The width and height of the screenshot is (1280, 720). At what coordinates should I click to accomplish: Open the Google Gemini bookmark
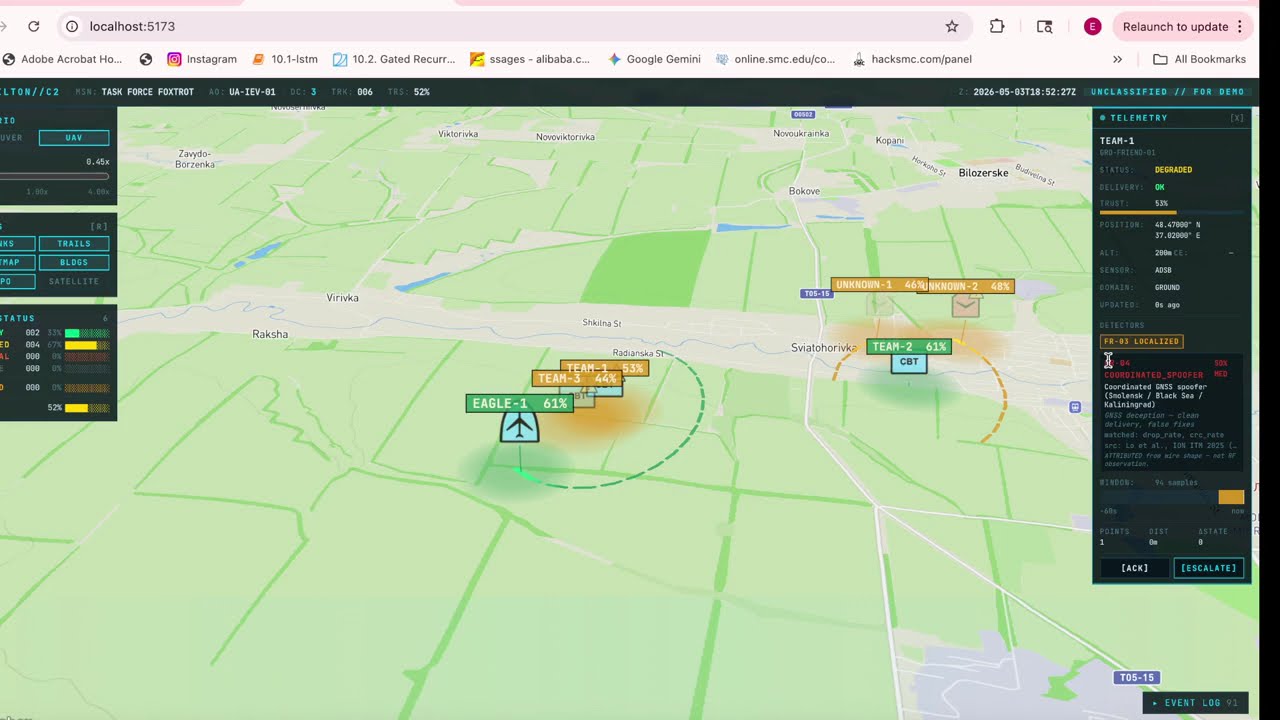coord(654,59)
